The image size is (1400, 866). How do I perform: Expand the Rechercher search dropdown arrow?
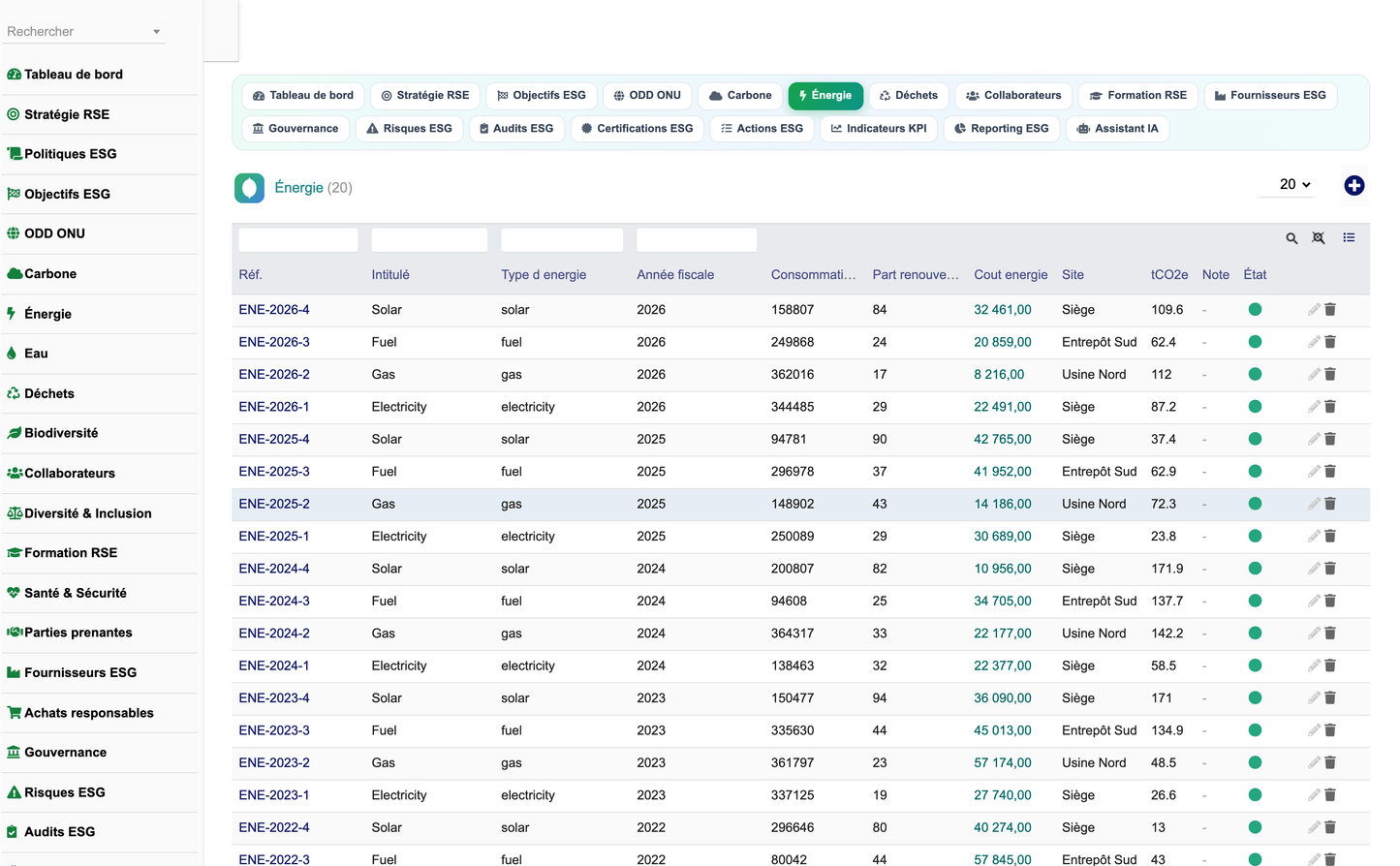pyautogui.click(x=156, y=32)
